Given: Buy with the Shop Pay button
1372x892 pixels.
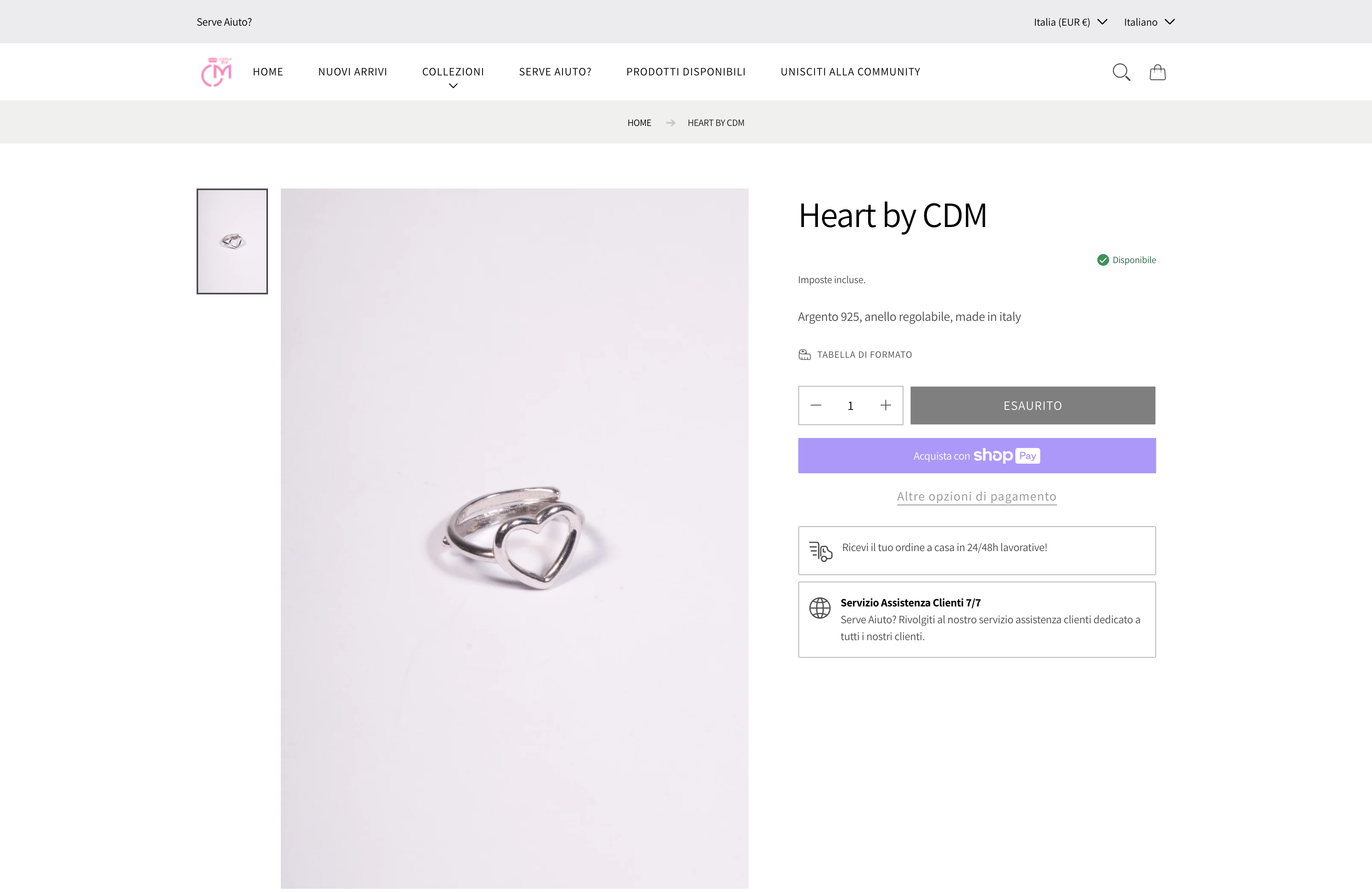Looking at the screenshot, I should 976,455.
